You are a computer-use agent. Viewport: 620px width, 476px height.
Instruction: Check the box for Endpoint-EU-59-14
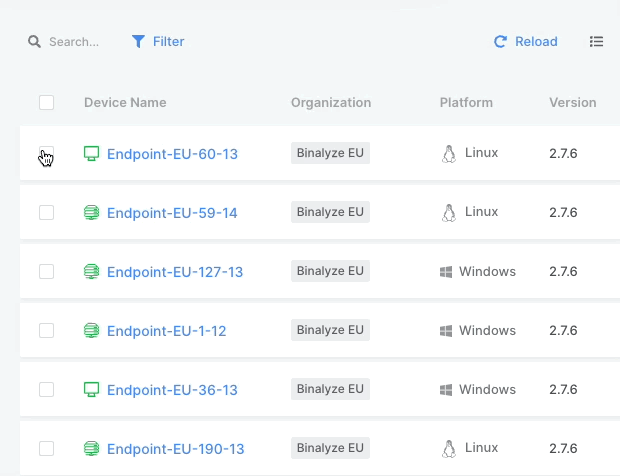click(46, 213)
